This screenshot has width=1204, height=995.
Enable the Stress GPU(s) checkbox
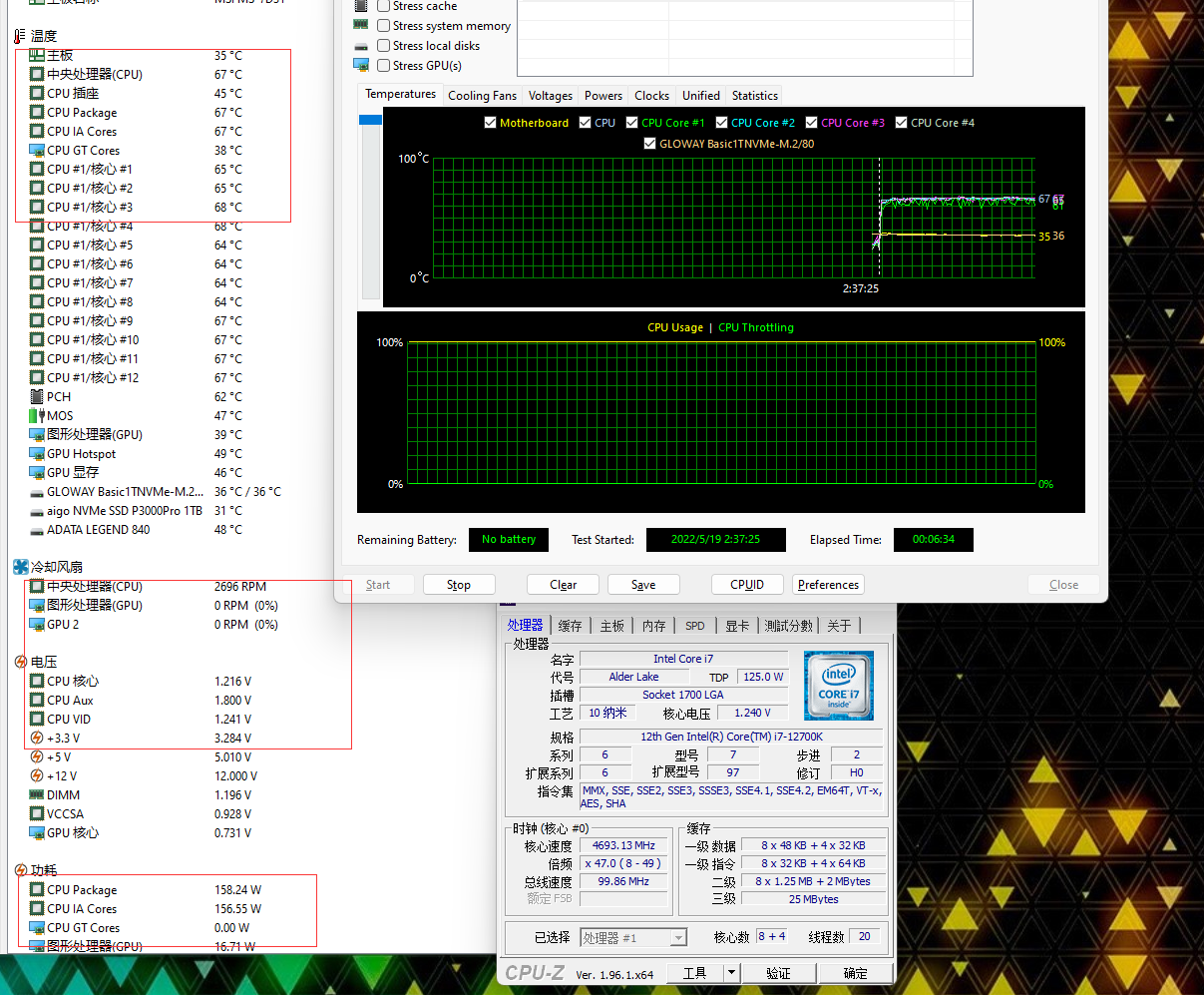pyautogui.click(x=384, y=66)
